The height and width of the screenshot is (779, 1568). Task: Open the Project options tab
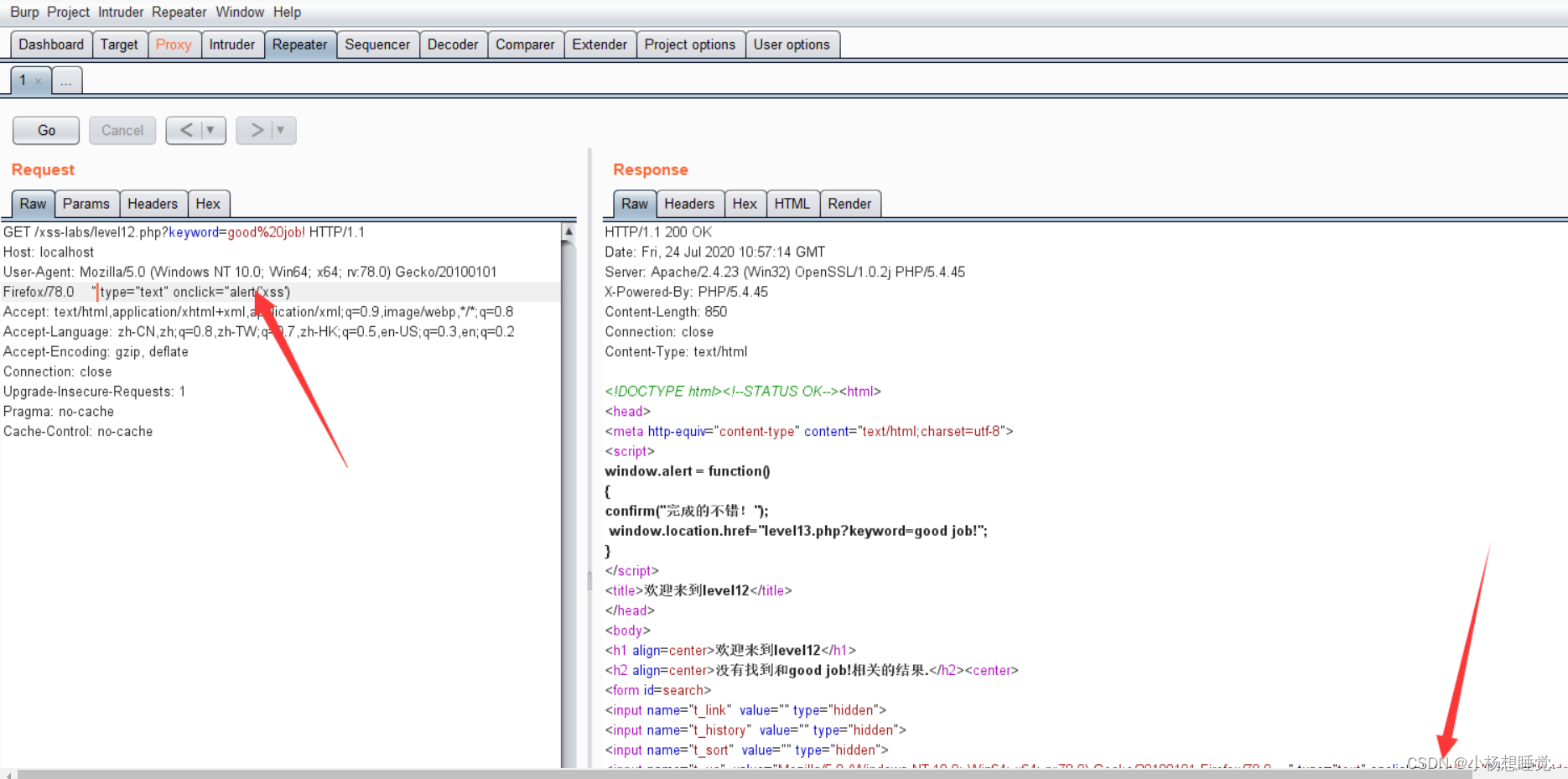click(690, 44)
